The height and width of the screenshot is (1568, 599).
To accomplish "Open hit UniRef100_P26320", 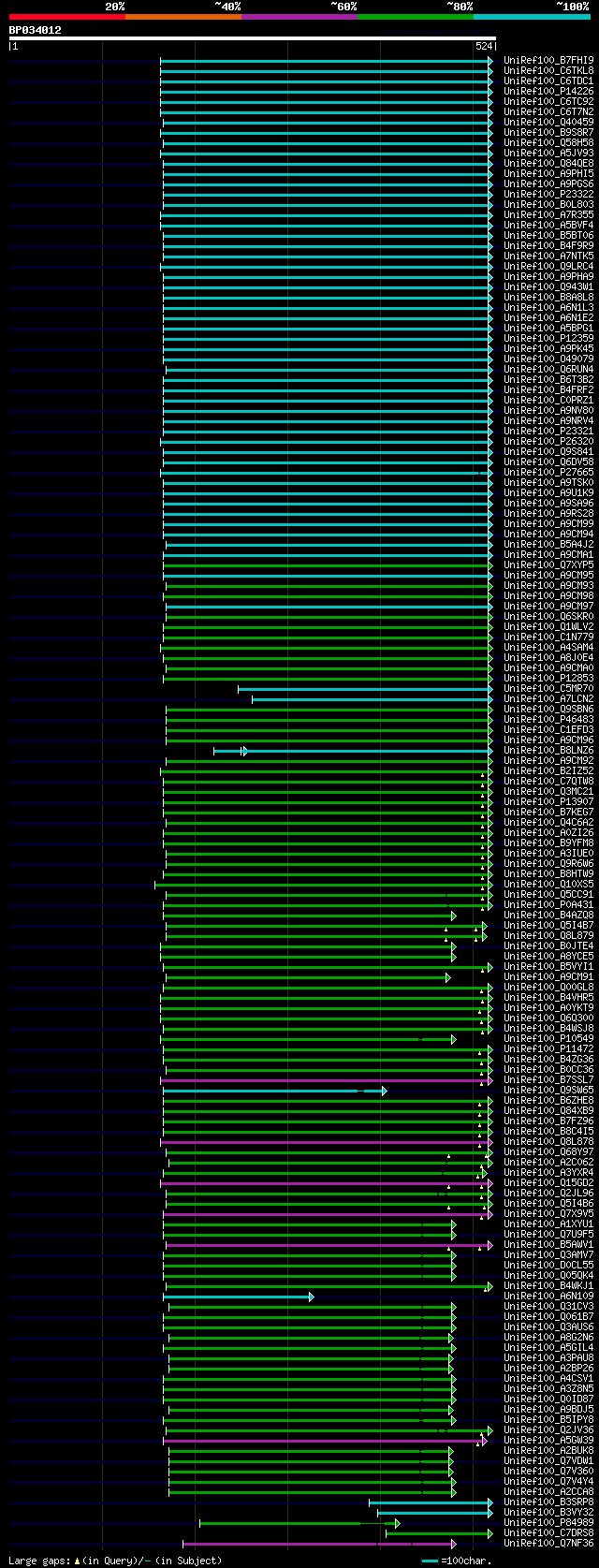I will tap(548, 441).
